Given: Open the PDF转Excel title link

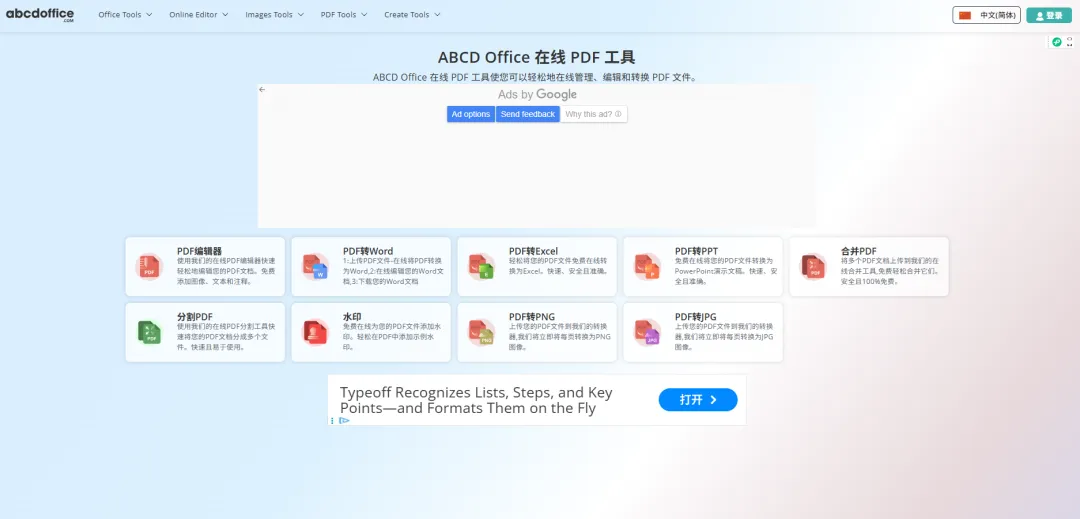Looking at the screenshot, I should 533,251.
